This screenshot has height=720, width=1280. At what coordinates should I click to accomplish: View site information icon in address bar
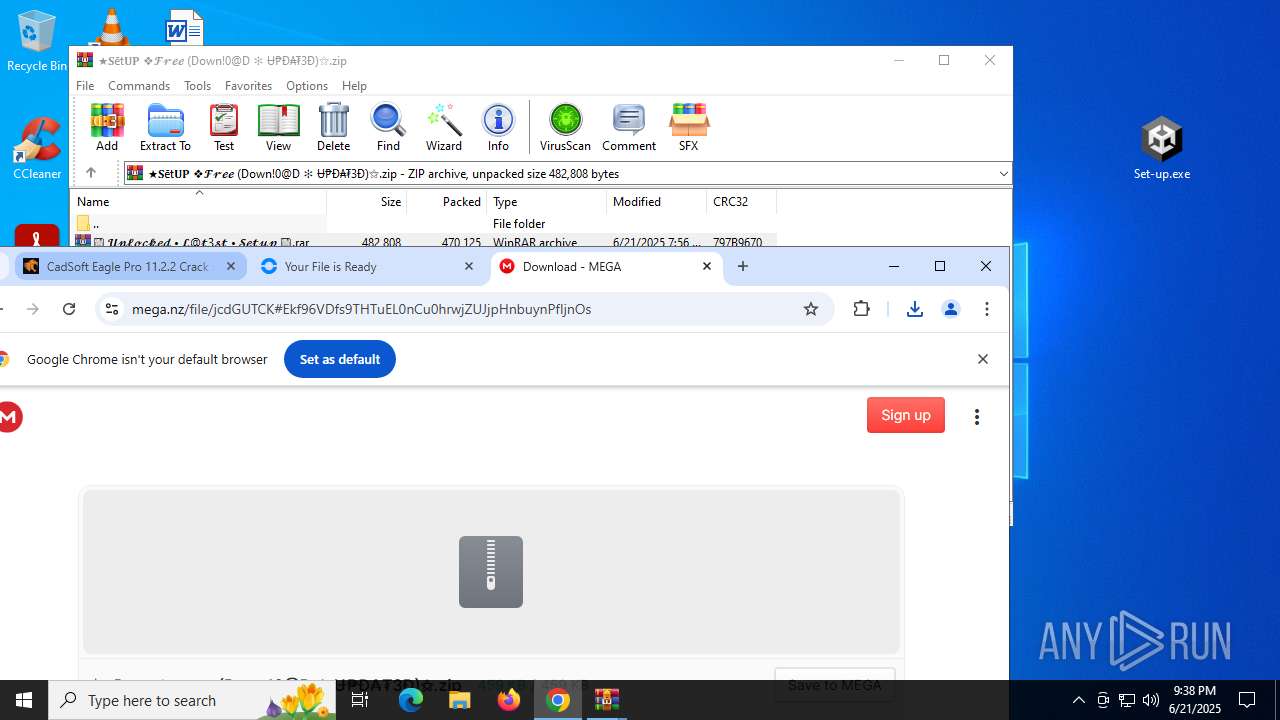click(x=112, y=309)
